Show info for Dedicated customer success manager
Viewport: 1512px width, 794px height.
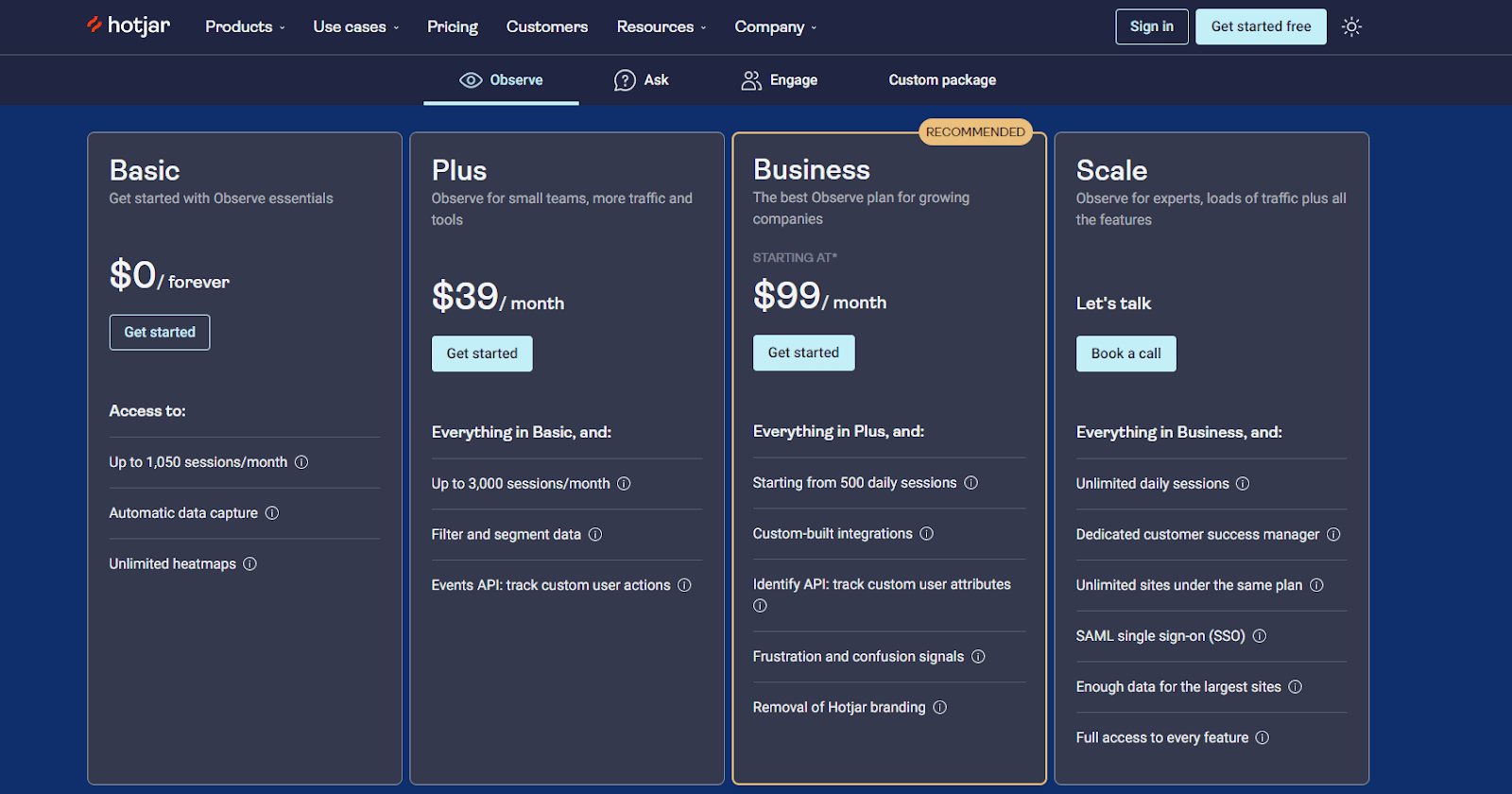coord(1333,535)
